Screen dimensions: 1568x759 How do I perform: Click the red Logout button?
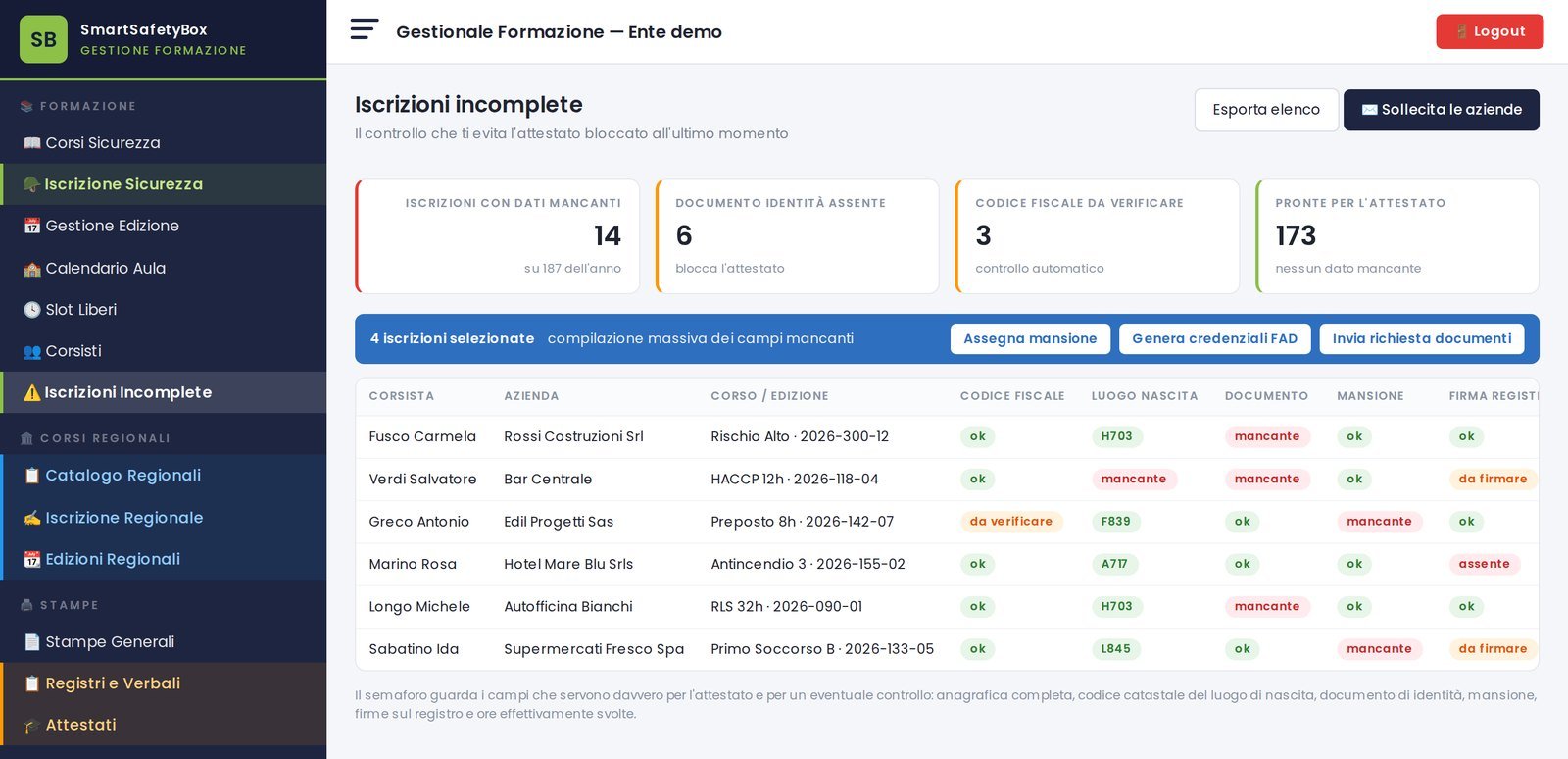pos(1490,31)
